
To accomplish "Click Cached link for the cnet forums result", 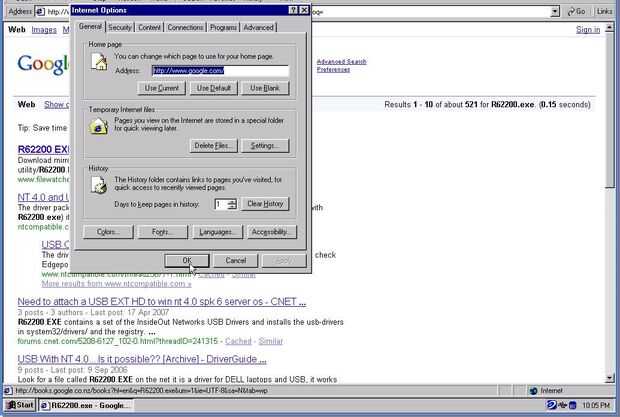I will 238,341.
